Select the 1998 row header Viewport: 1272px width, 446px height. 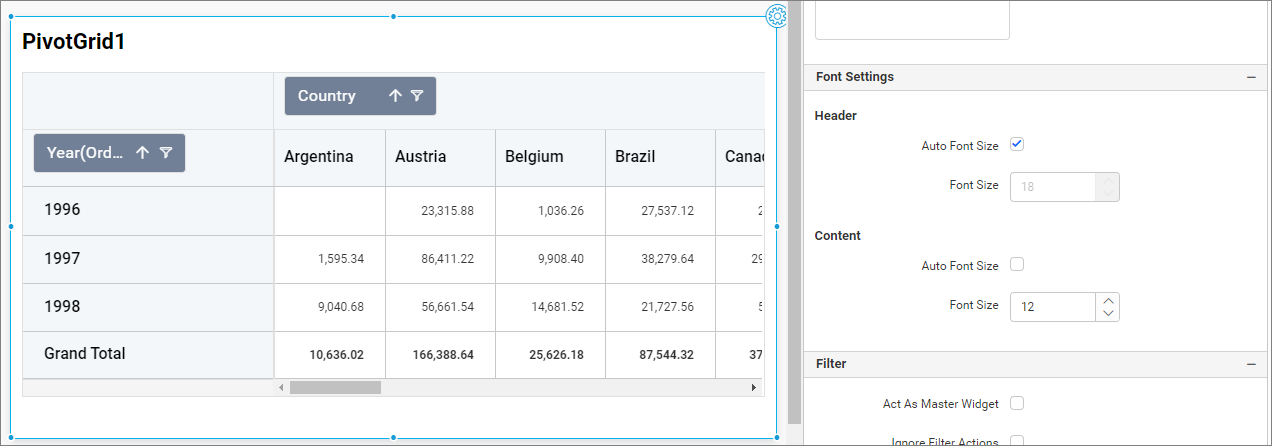click(148, 307)
